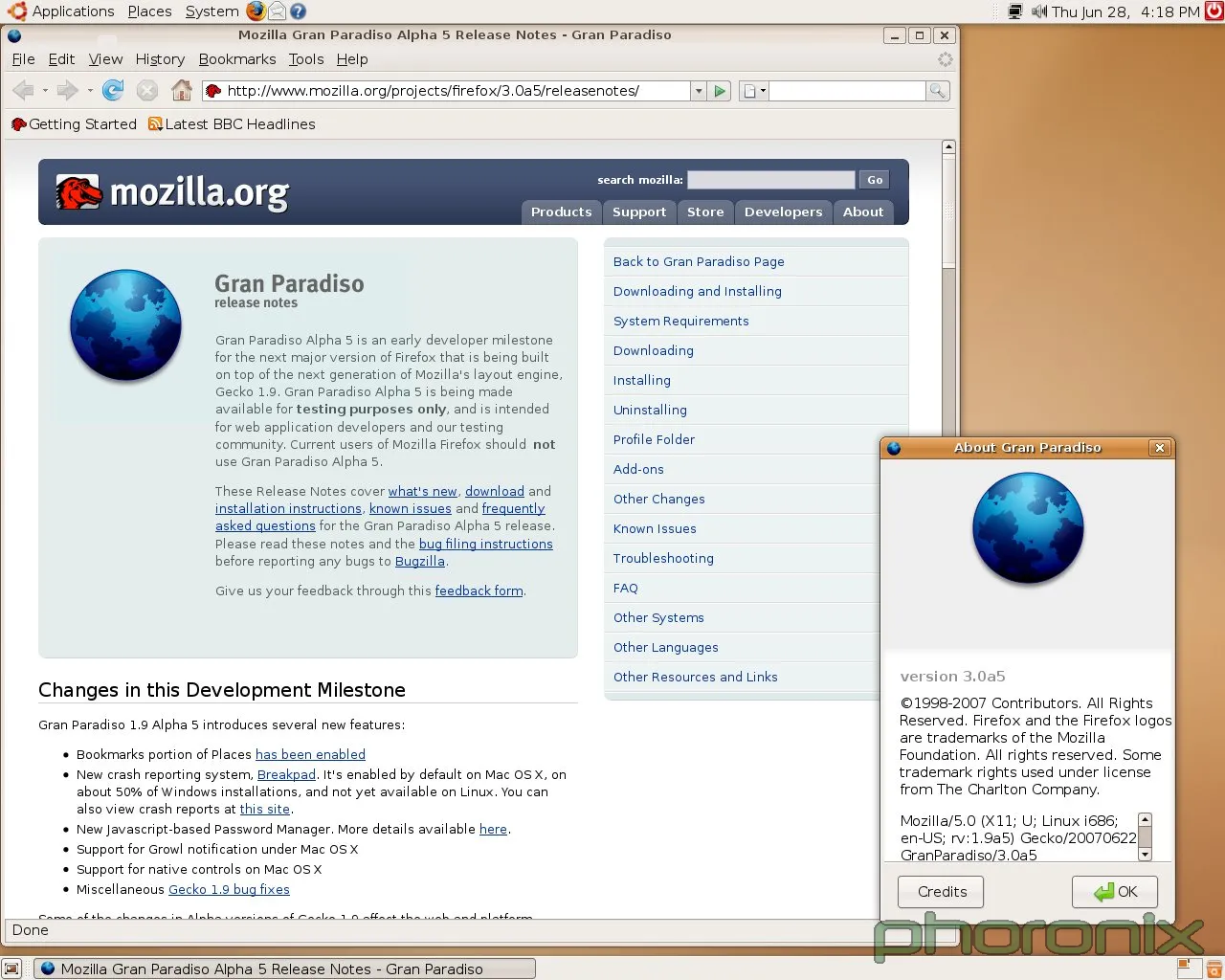Go to Home page icon
The height and width of the screenshot is (980, 1225).
(182, 91)
